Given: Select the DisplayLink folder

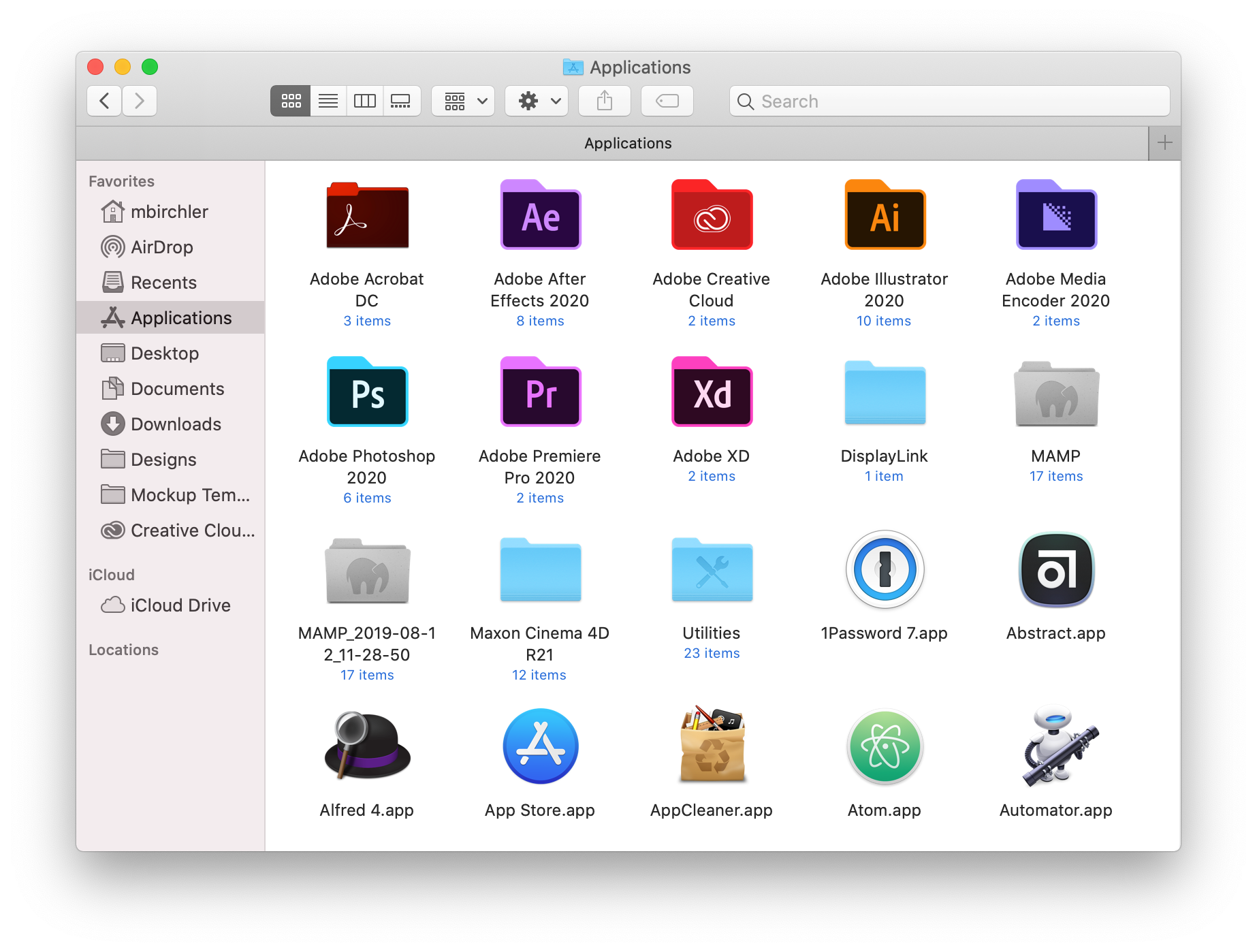Looking at the screenshot, I should click(885, 392).
